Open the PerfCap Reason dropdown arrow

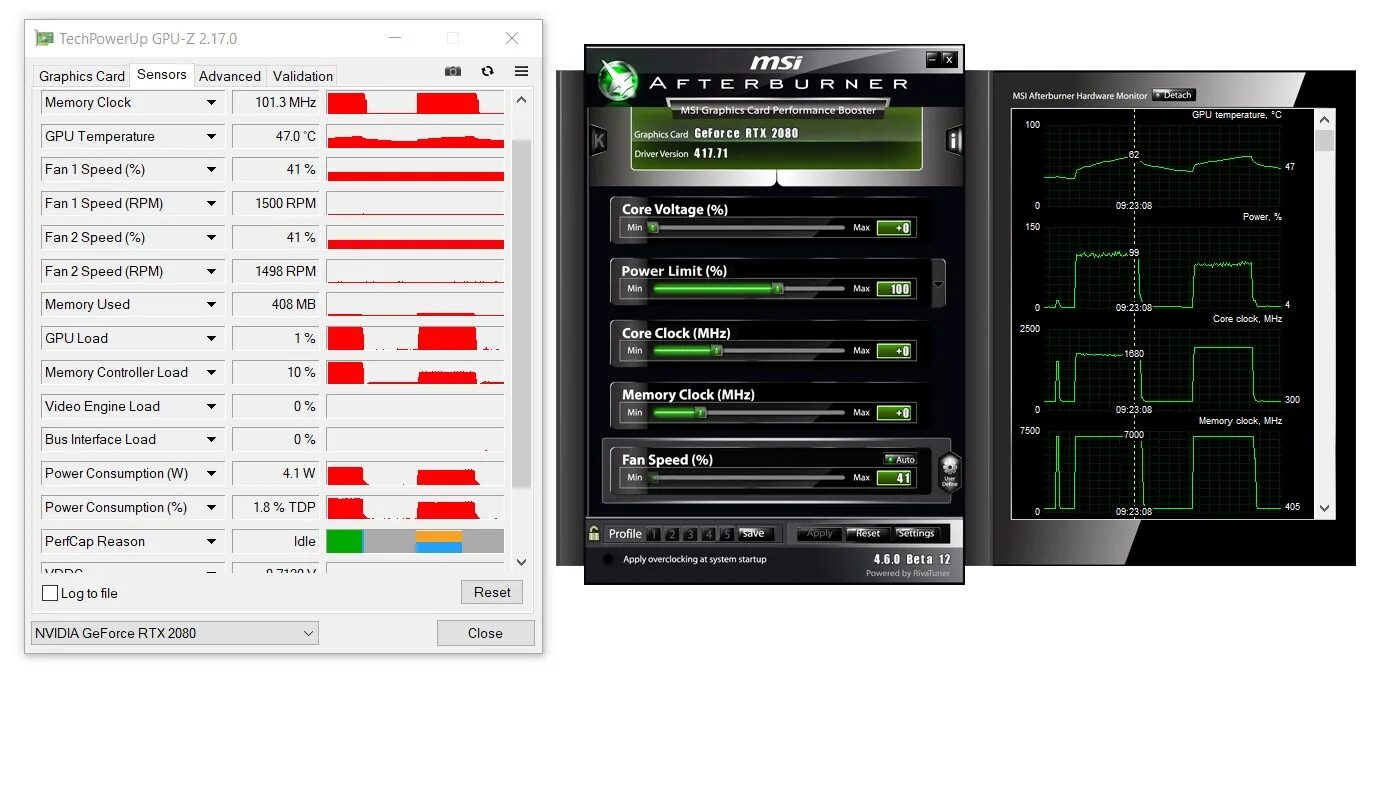point(211,541)
